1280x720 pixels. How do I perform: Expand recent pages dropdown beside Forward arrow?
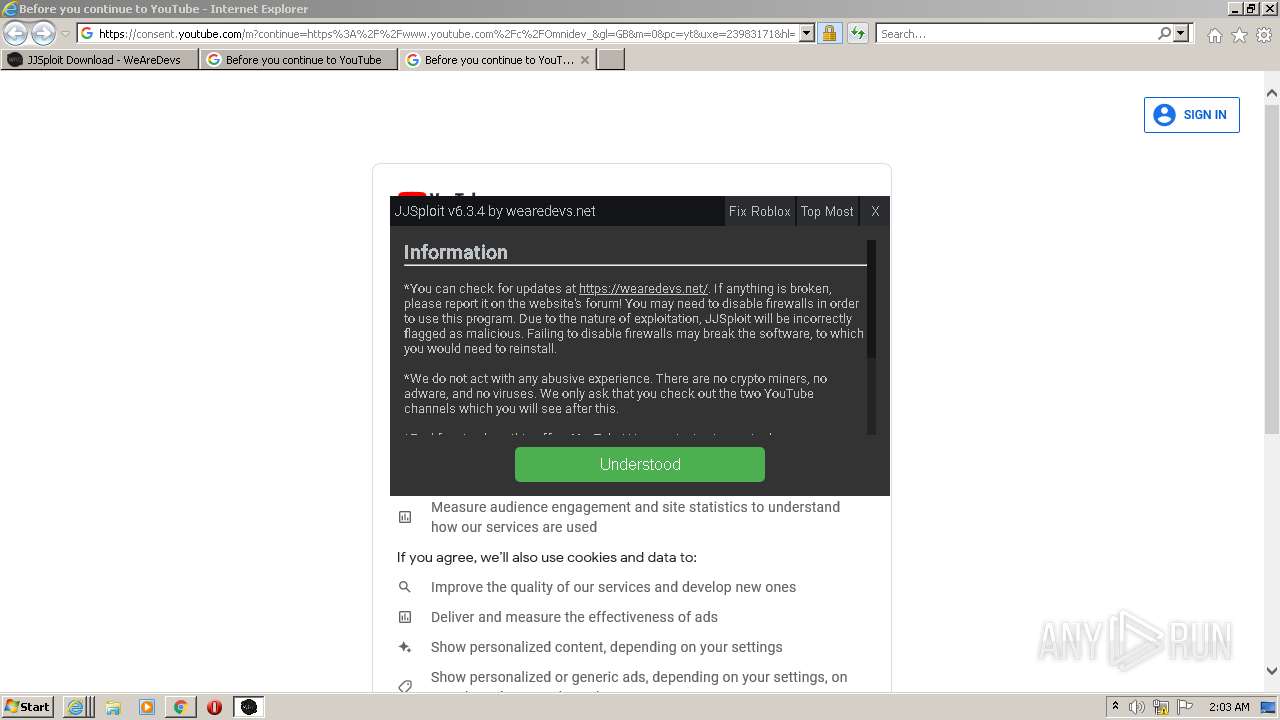pyautogui.click(x=65, y=34)
